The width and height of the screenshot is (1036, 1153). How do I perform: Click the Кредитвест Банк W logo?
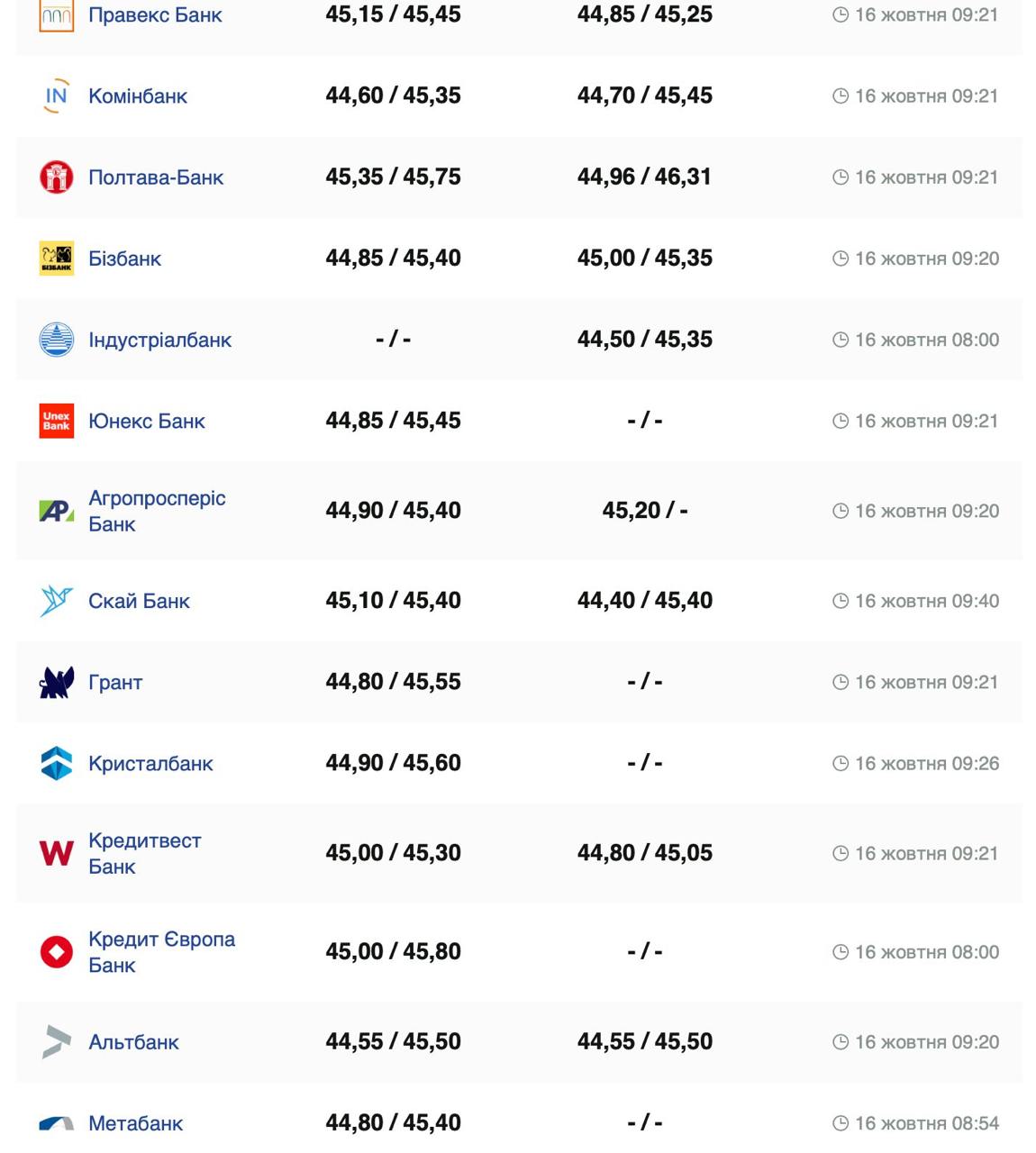coord(56,853)
